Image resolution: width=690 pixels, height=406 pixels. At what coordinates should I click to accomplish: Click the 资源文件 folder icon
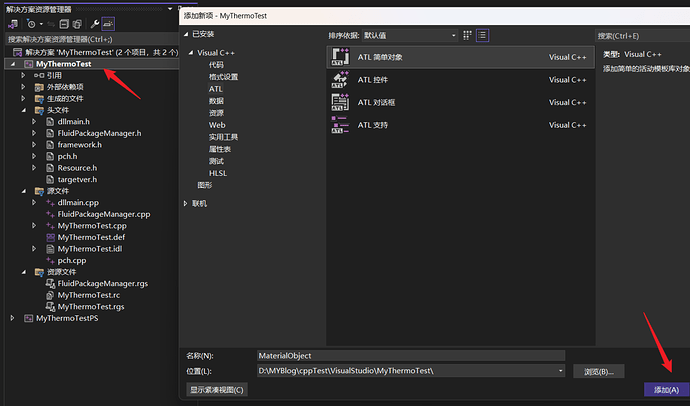pos(39,272)
